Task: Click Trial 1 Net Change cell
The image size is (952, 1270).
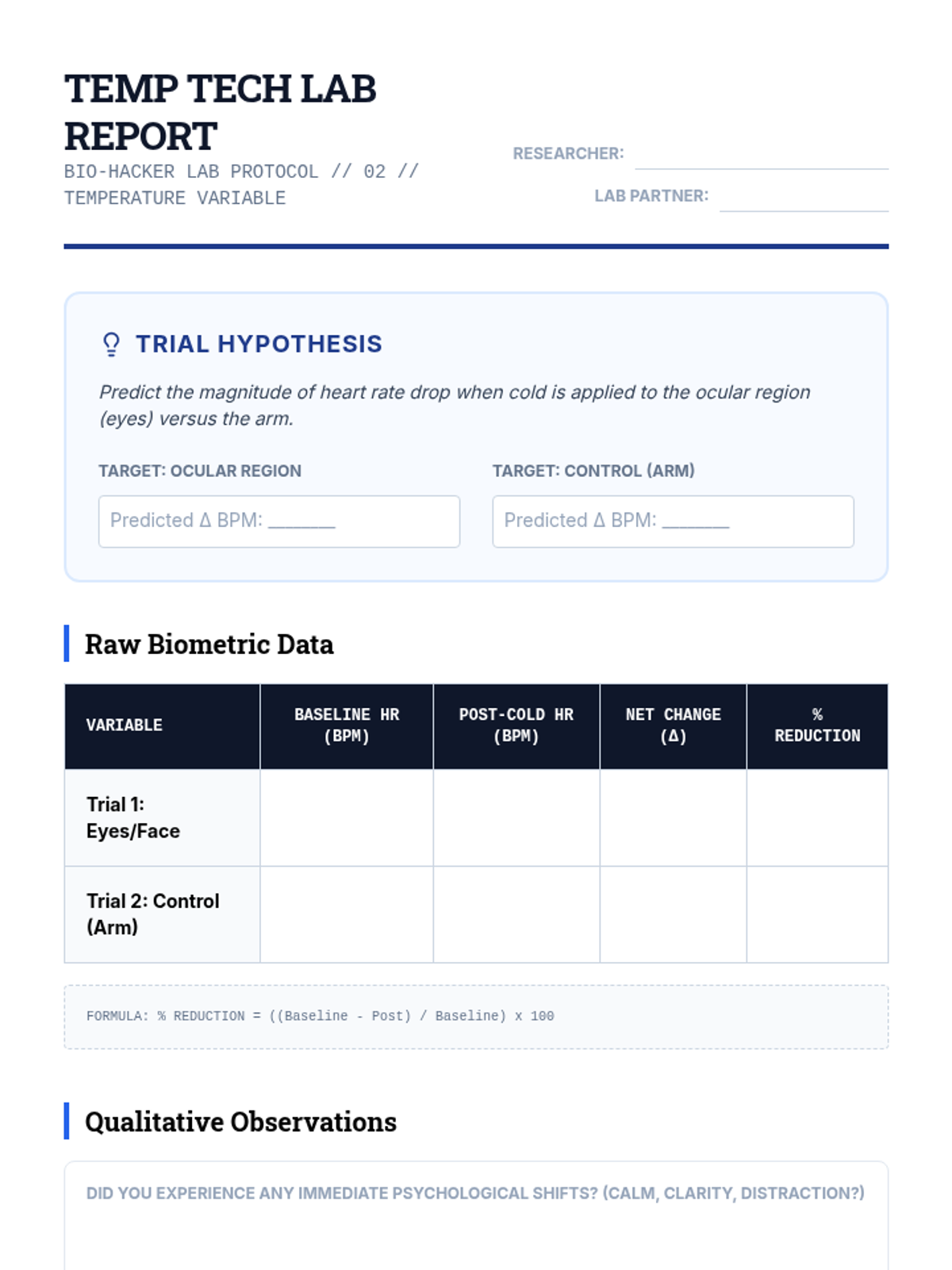Action: tap(673, 818)
